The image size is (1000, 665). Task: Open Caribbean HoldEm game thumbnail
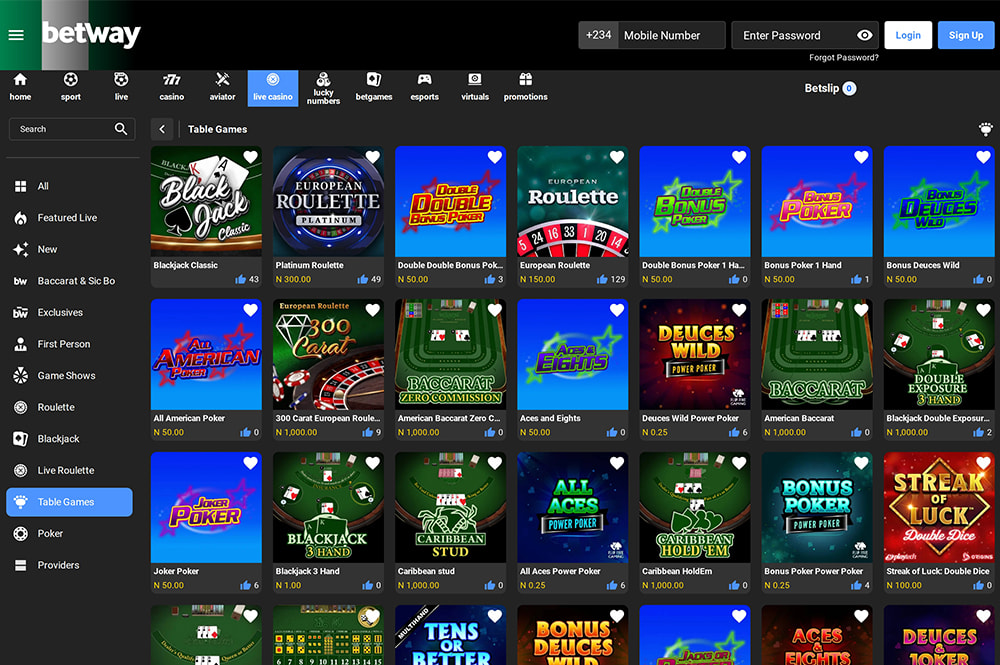tap(695, 508)
